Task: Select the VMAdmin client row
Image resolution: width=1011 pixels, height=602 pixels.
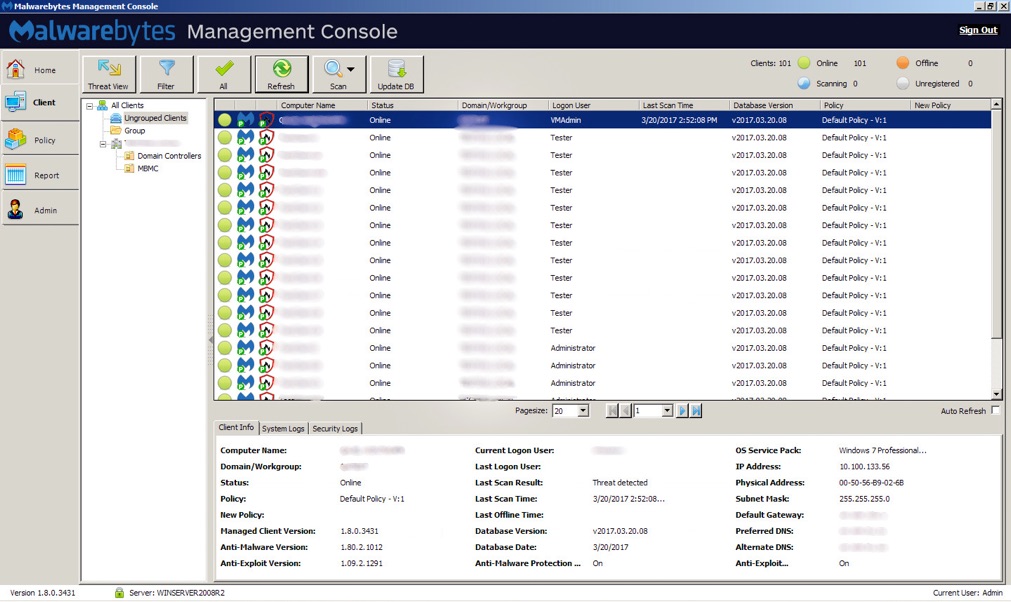Action: 602,120
